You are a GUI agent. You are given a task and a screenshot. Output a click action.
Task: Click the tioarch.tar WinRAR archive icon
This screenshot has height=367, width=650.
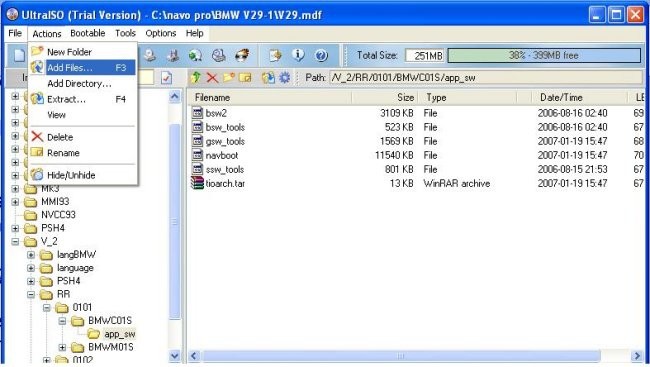pyautogui.click(x=197, y=183)
